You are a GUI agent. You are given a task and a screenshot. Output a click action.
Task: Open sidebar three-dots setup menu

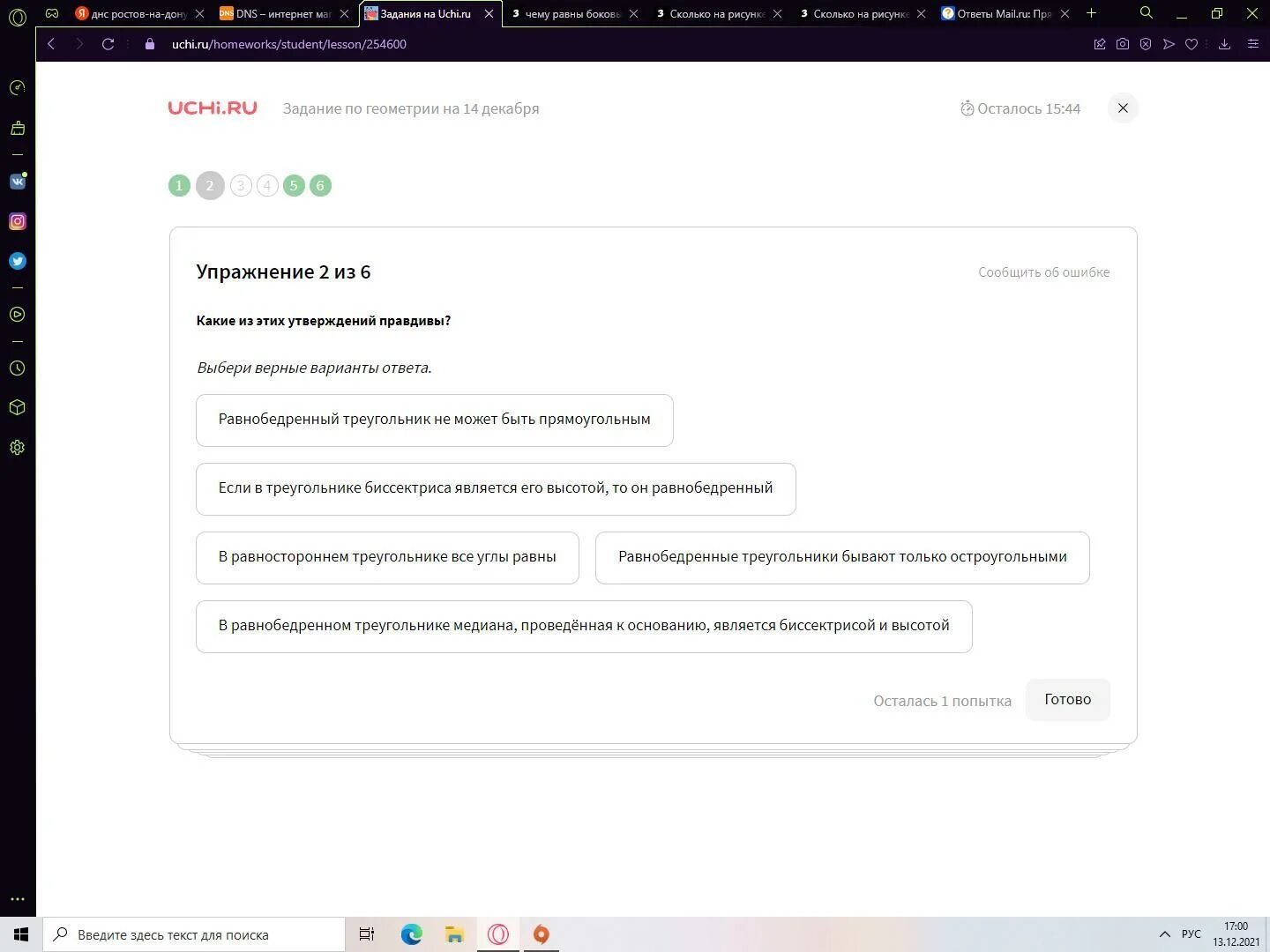(x=17, y=899)
